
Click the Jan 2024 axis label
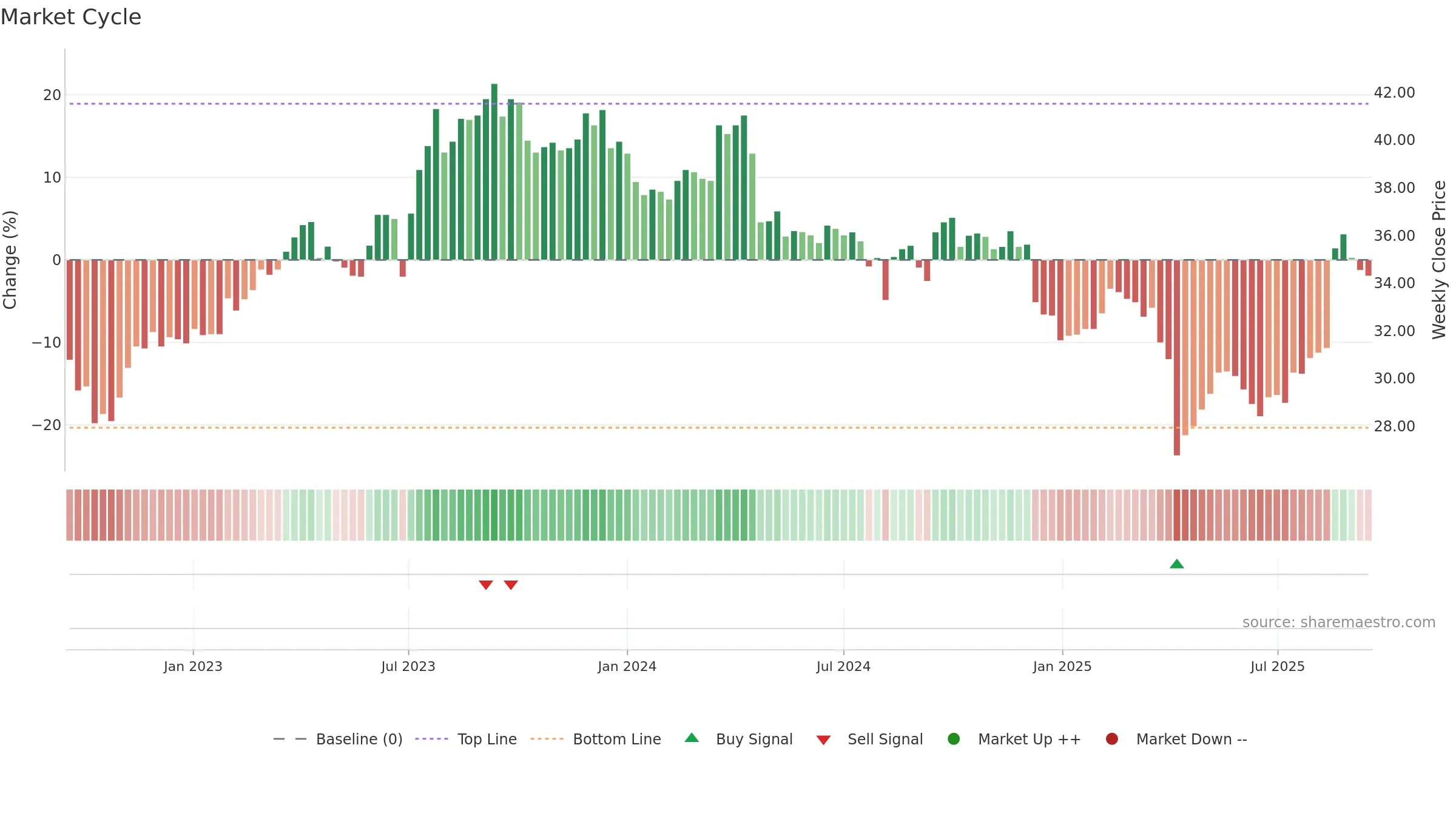coord(627,666)
